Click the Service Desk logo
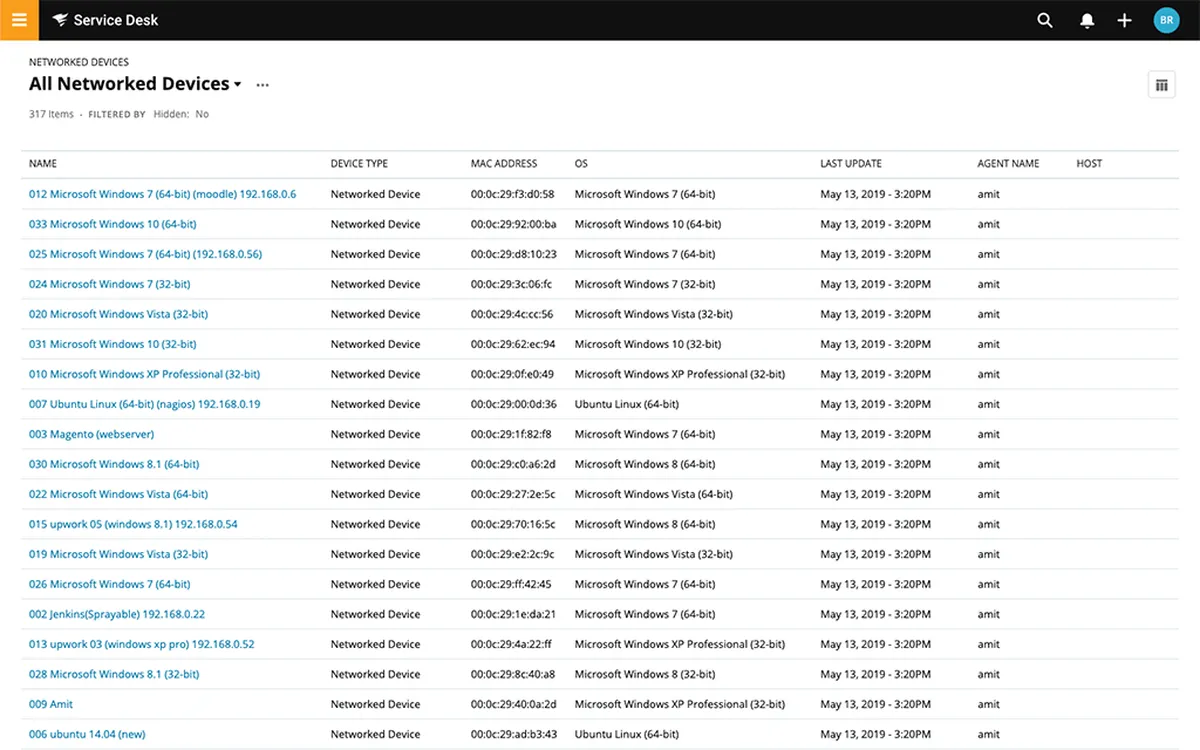 click(105, 20)
